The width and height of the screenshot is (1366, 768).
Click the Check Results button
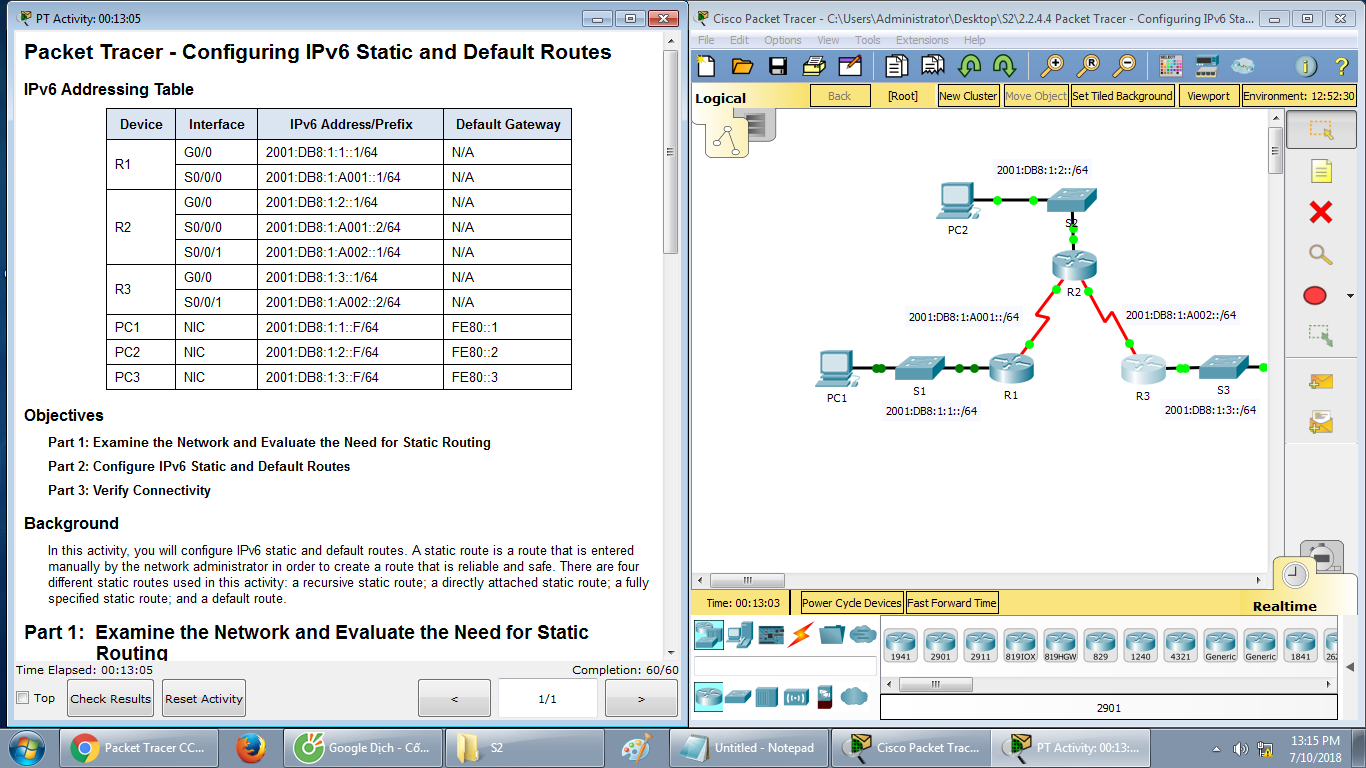click(110, 698)
